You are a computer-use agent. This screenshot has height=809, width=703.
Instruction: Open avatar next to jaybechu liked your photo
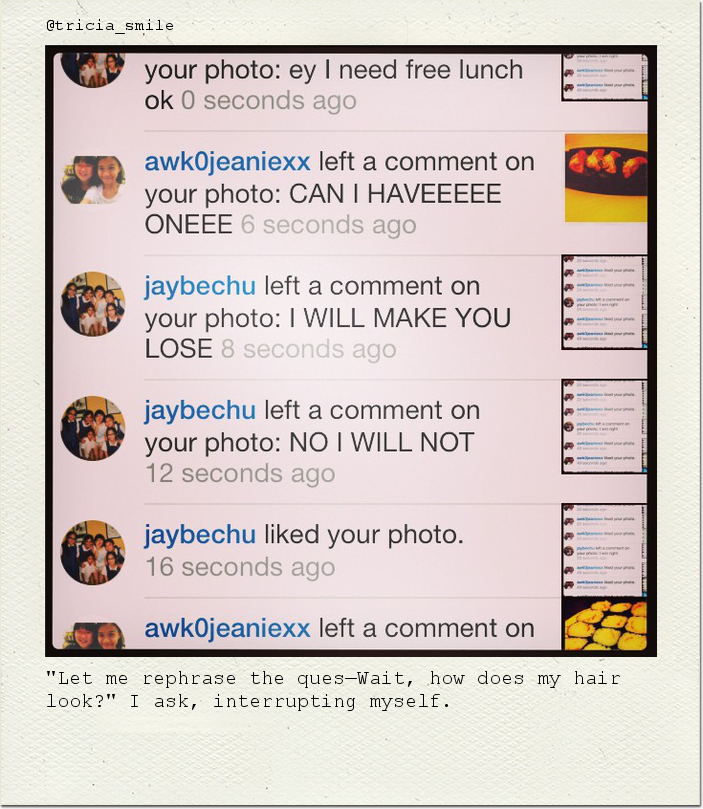pyautogui.click(x=93, y=552)
